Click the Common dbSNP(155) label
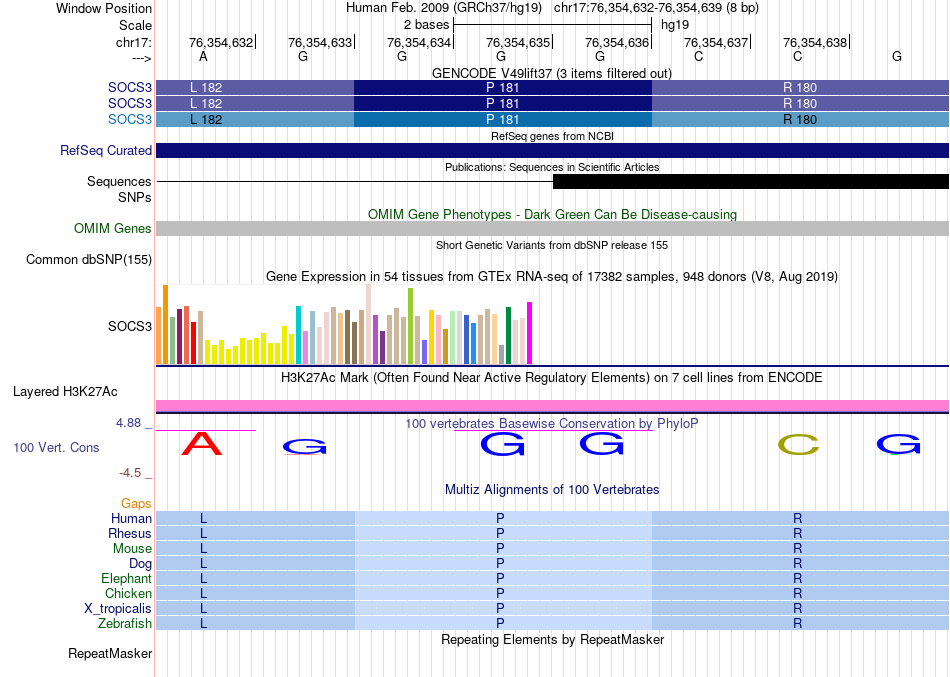This screenshot has width=950, height=677. coord(89,259)
